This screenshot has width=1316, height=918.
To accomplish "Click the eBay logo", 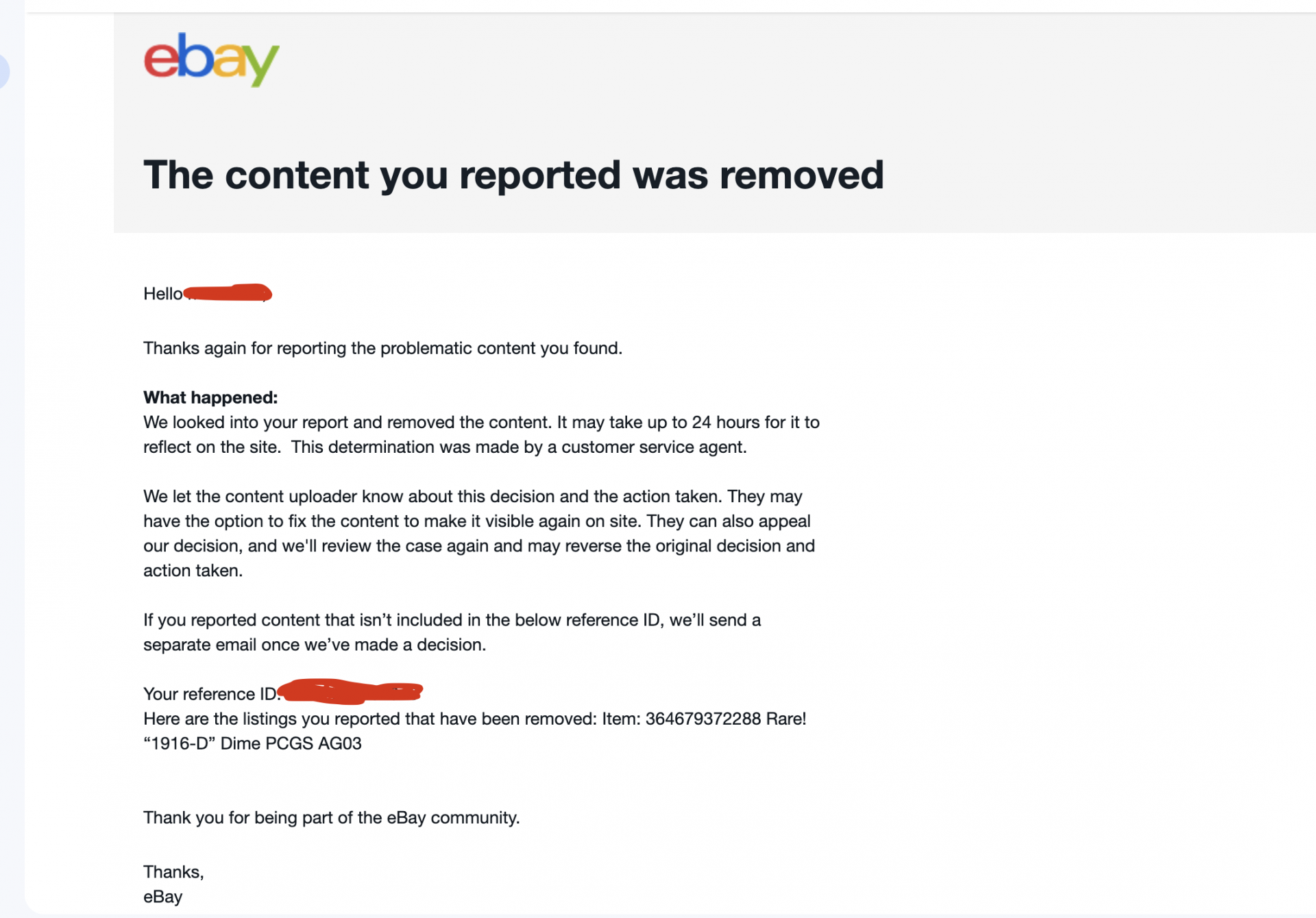I will click(x=211, y=60).
